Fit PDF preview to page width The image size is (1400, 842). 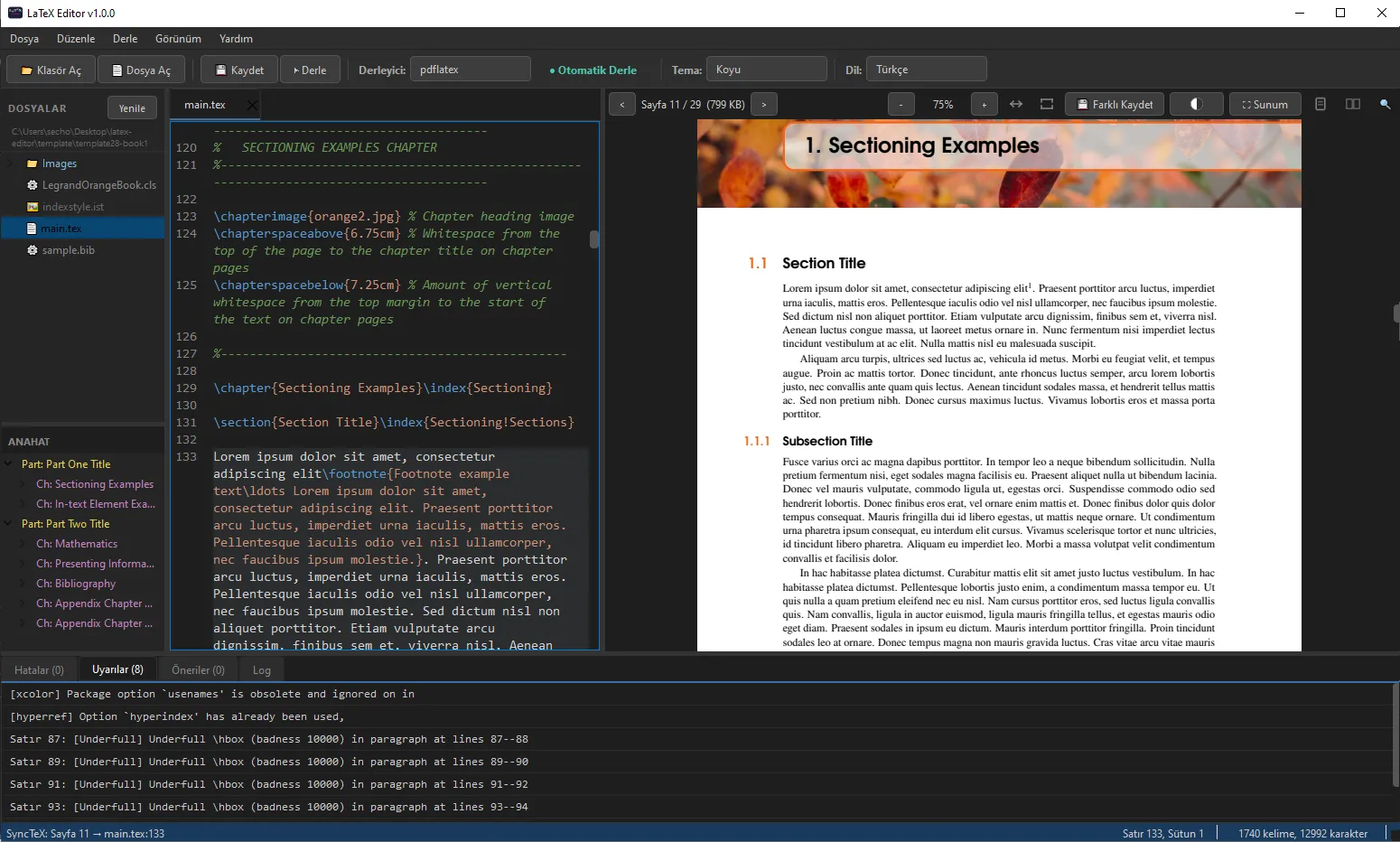[1016, 104]
